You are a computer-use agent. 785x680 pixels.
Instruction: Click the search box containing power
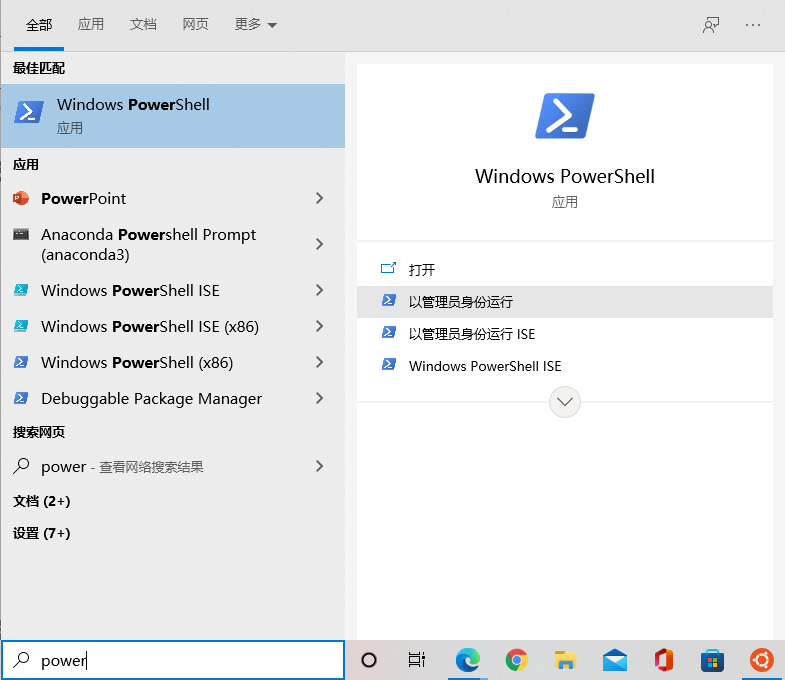pyautogui.click(x=173, y=660)
